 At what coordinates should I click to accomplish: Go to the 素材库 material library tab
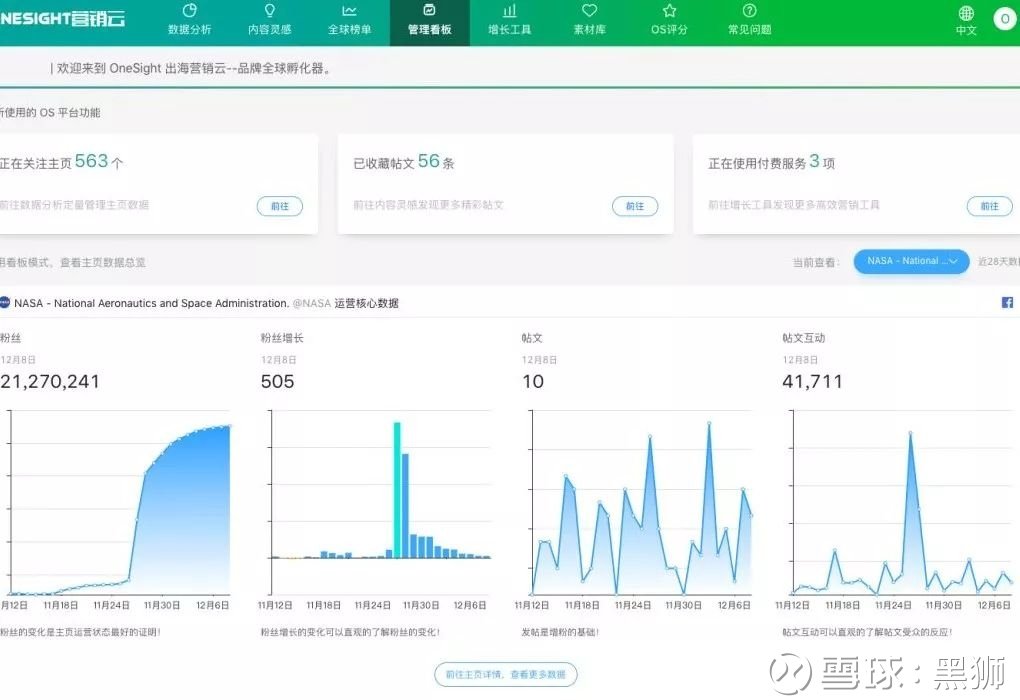[x=589, y=21]
